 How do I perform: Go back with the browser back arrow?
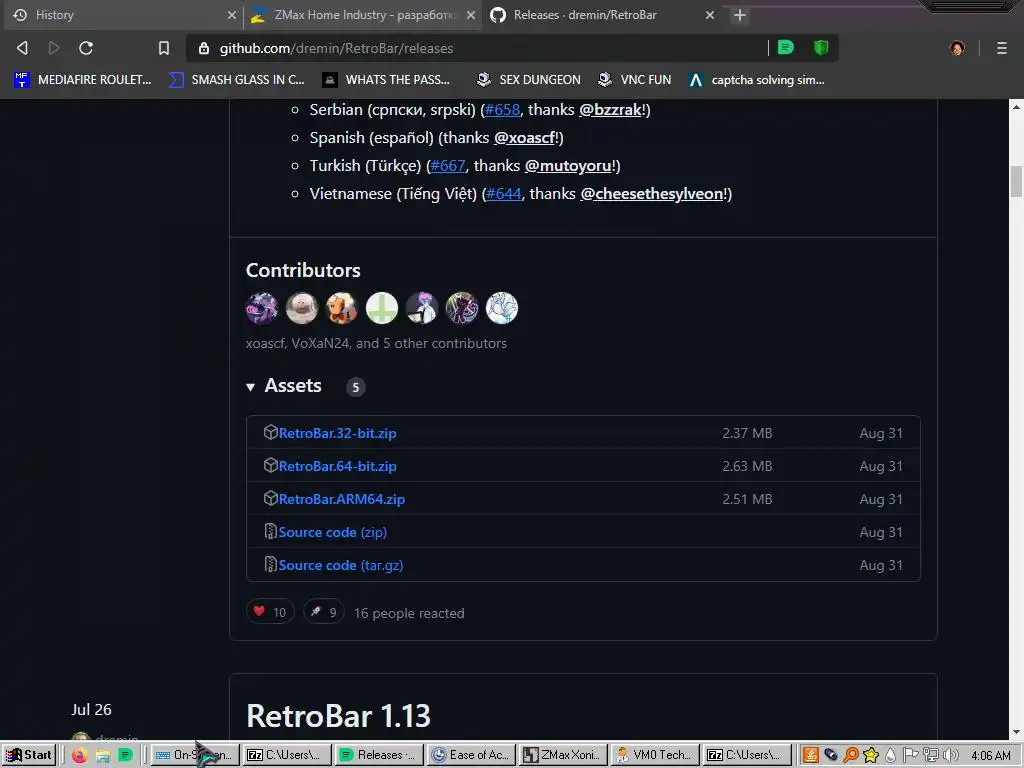(x=22, y=48)
